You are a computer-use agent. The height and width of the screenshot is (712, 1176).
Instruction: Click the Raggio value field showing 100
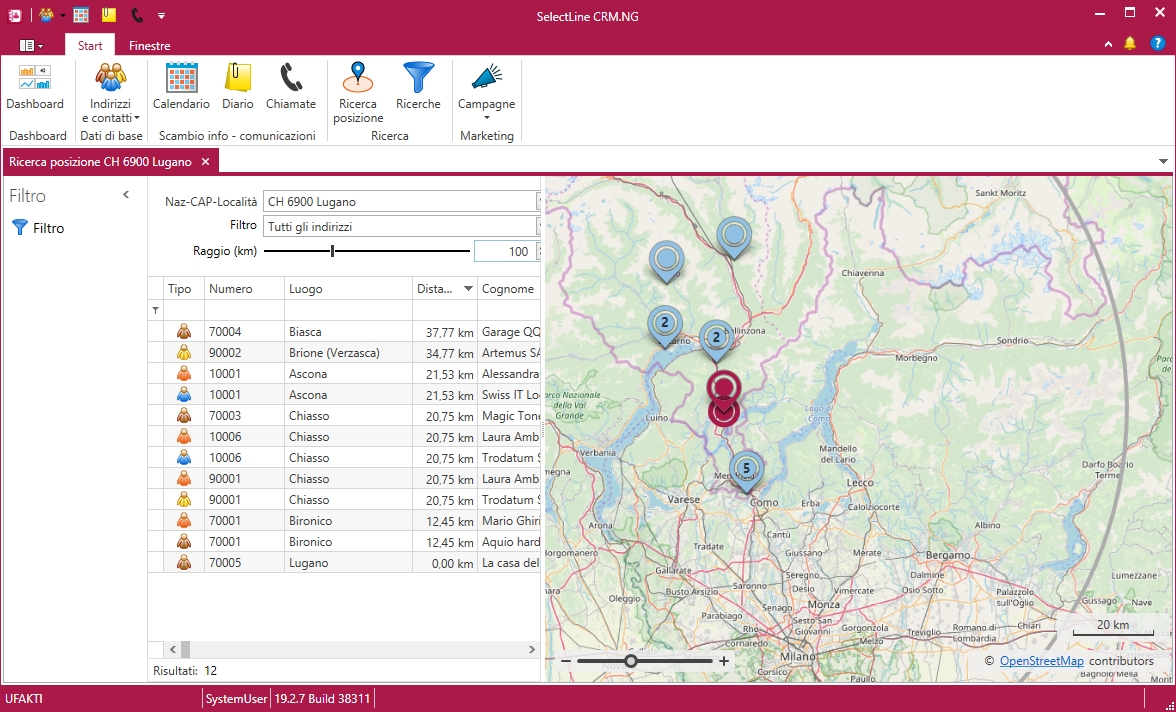click(x=506, y=251)
